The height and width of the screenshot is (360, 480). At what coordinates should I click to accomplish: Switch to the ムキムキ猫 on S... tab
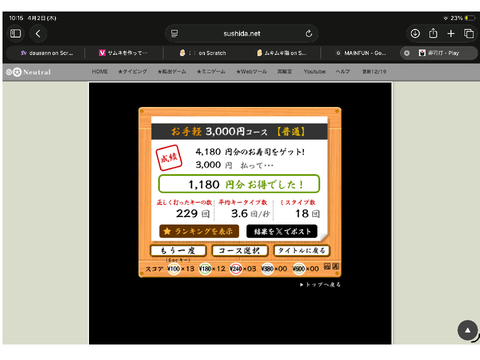(x=281, y=53)
